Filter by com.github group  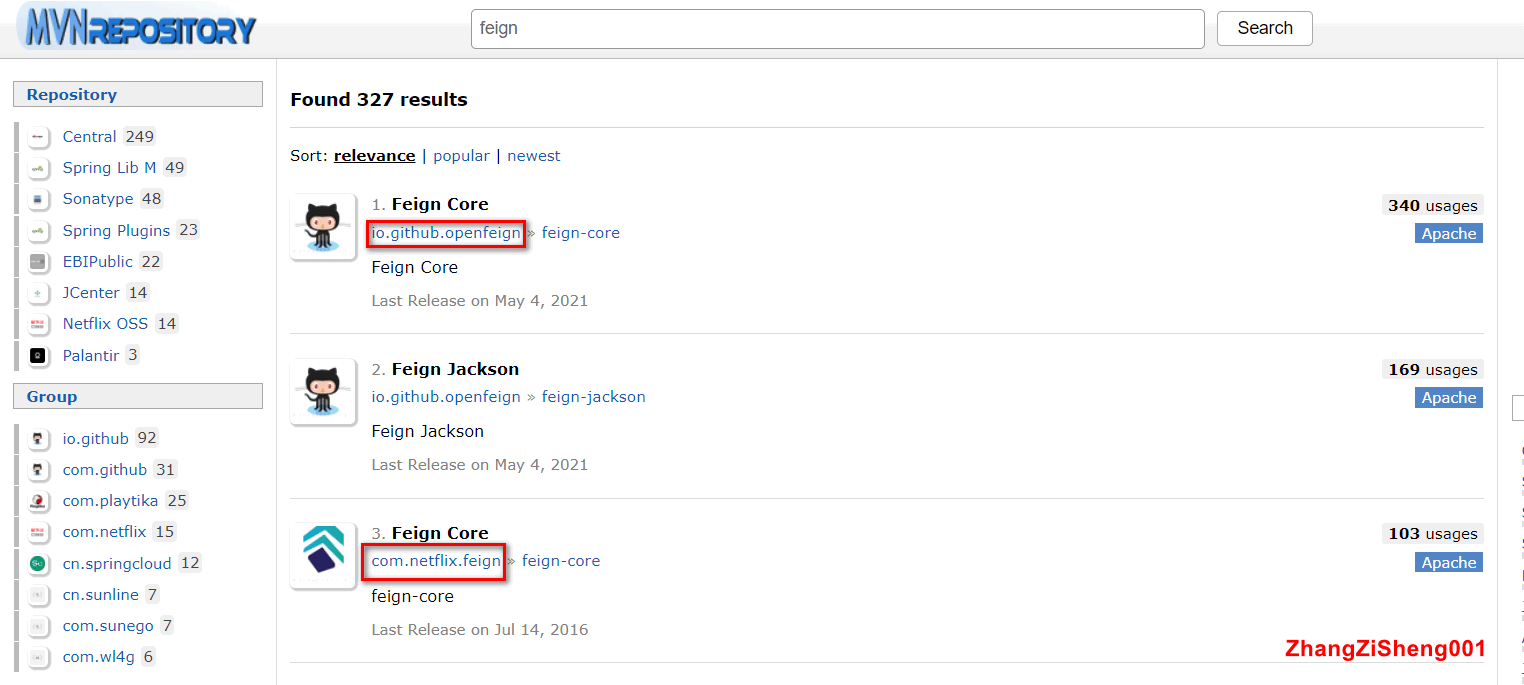[x=104, y=470]
